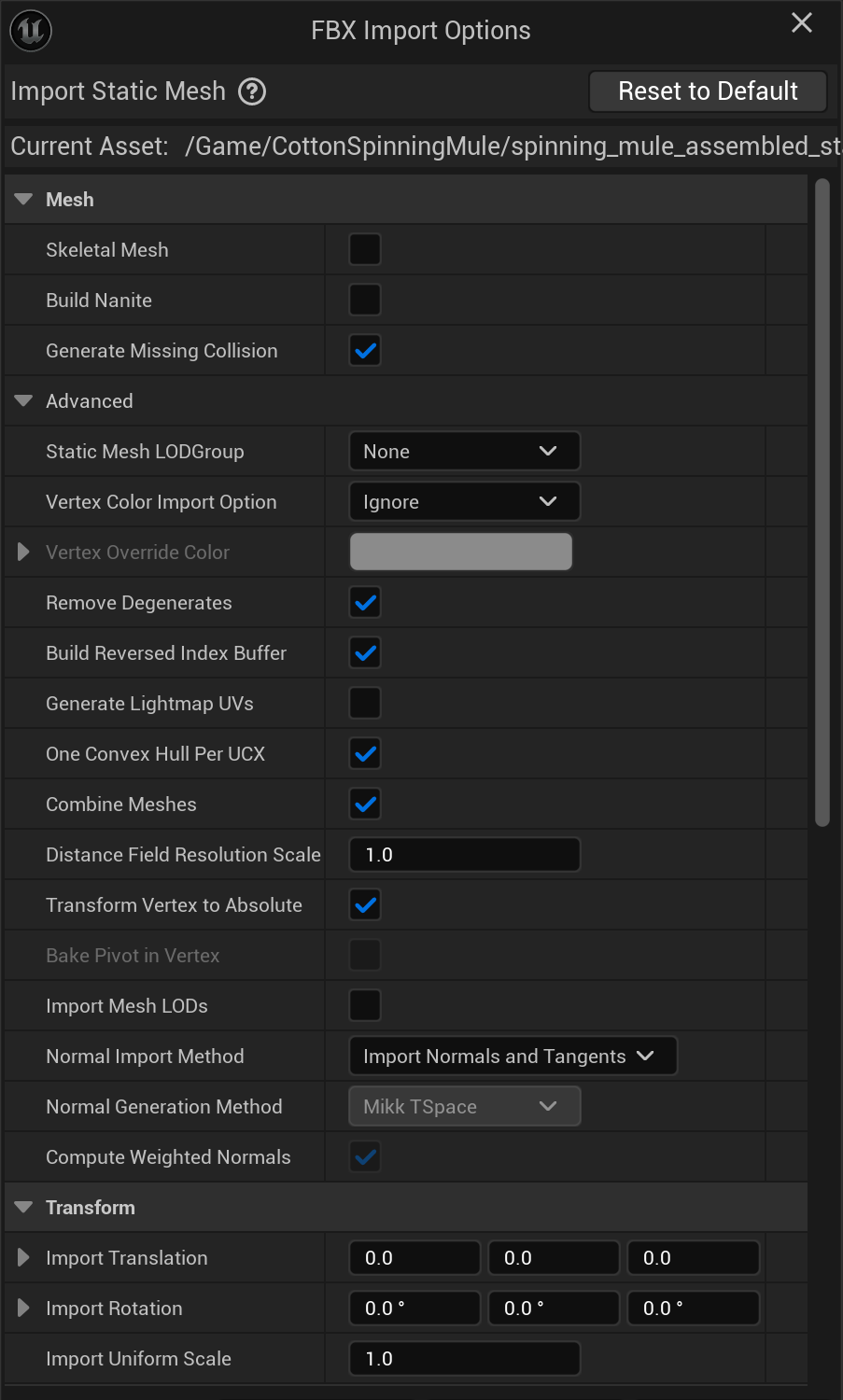This screenshot has height=1400, width=843.
Task: Enable Import Mesh LODs checkbox
Action: 365,1006
